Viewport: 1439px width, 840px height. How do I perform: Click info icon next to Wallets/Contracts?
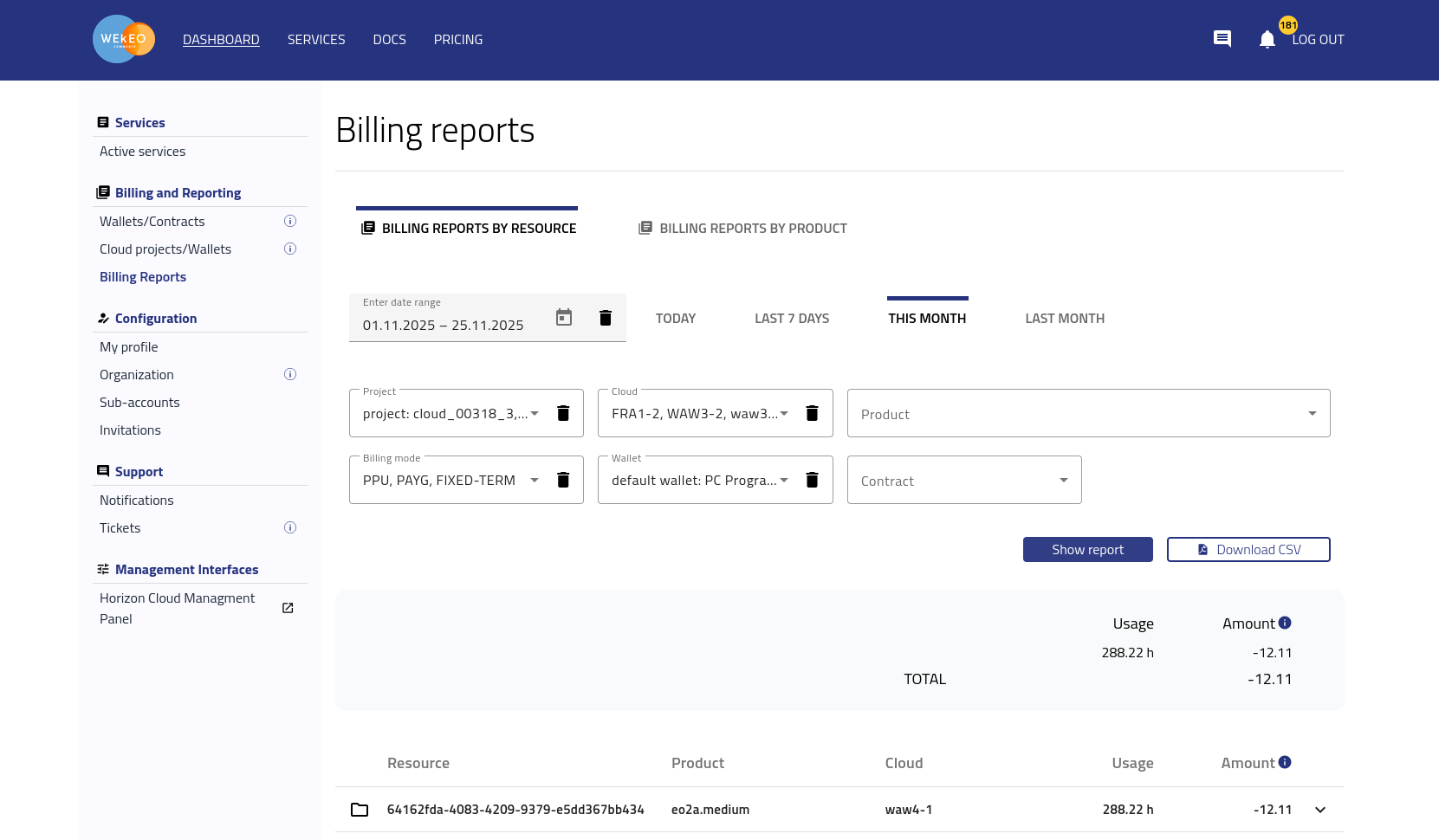pos(290,222)
